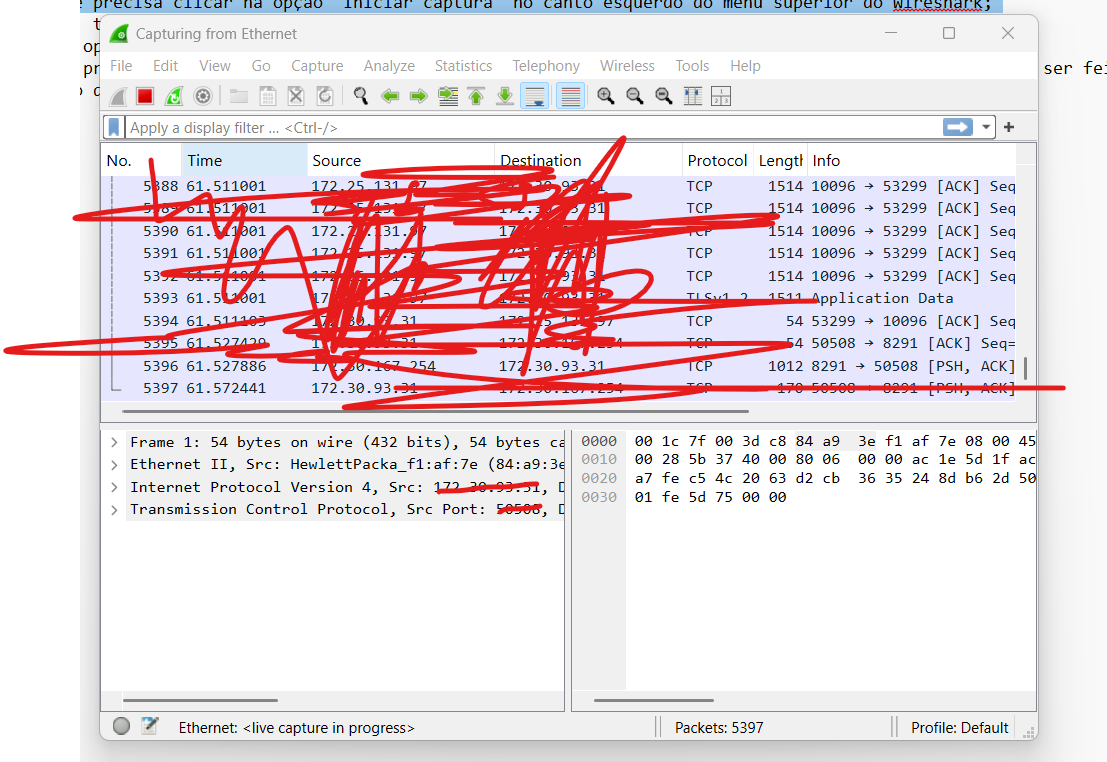Image resolution: width=1107 pixels, height=762 pixels.
Task: Stop the running capture with red square
Action: [145, 96]
